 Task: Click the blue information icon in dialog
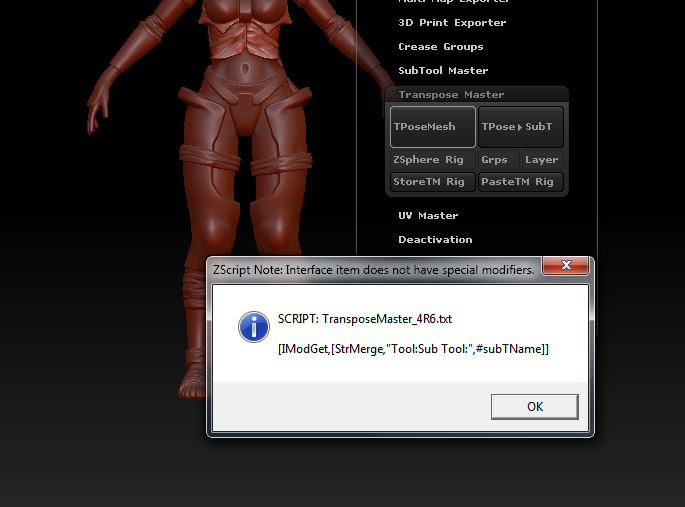tap(254, 327)
